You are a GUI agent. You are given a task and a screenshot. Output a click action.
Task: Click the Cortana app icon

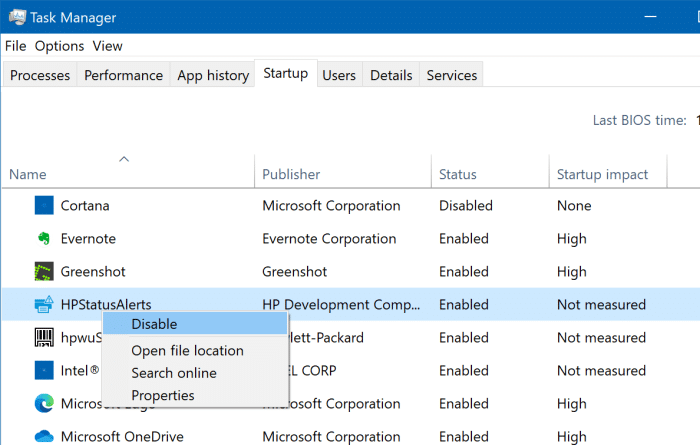pyautogui.click(x=44, y=205)
